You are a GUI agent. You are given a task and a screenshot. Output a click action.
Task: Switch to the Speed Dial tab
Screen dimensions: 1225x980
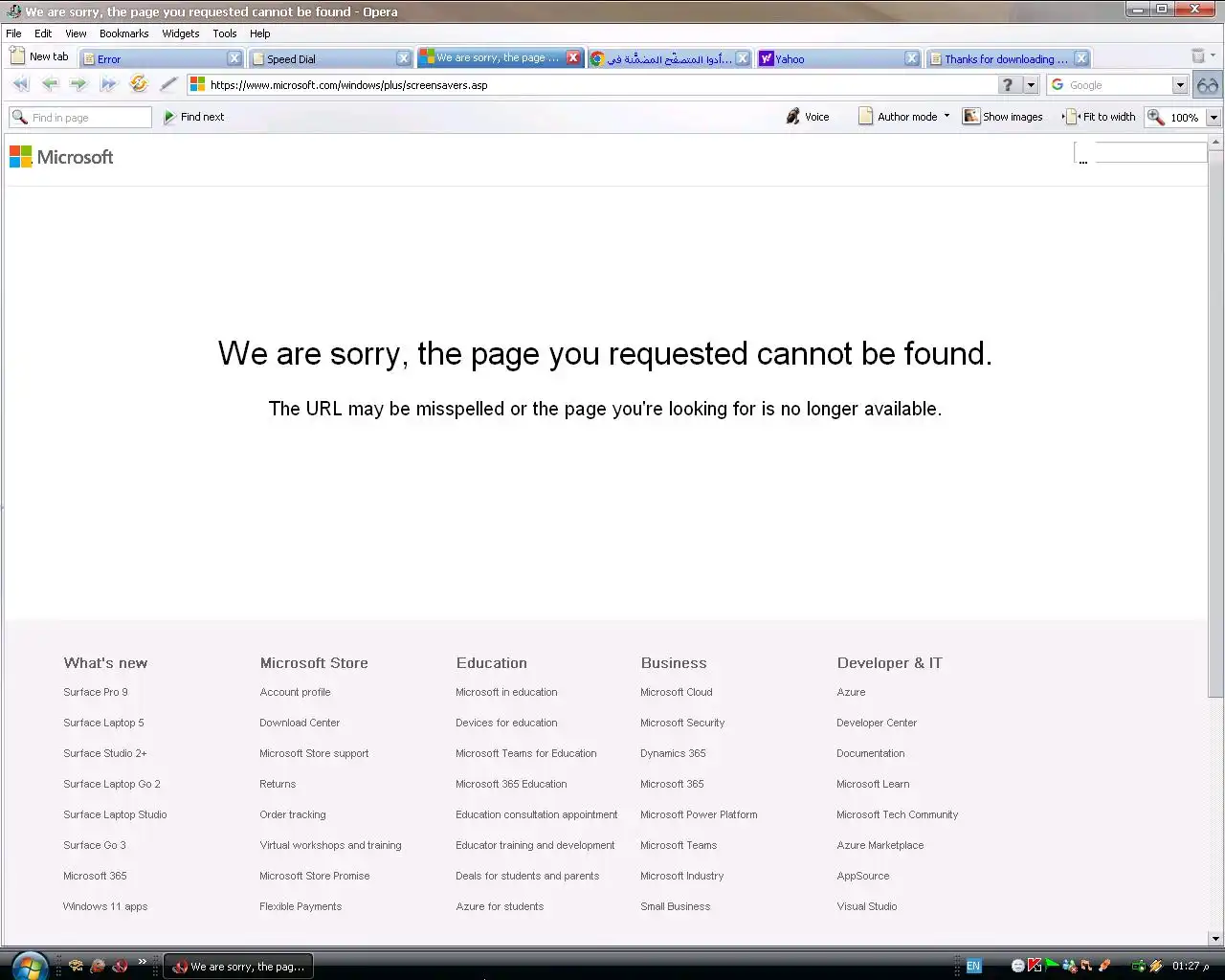pyautogui.click(x=323, y=58)
